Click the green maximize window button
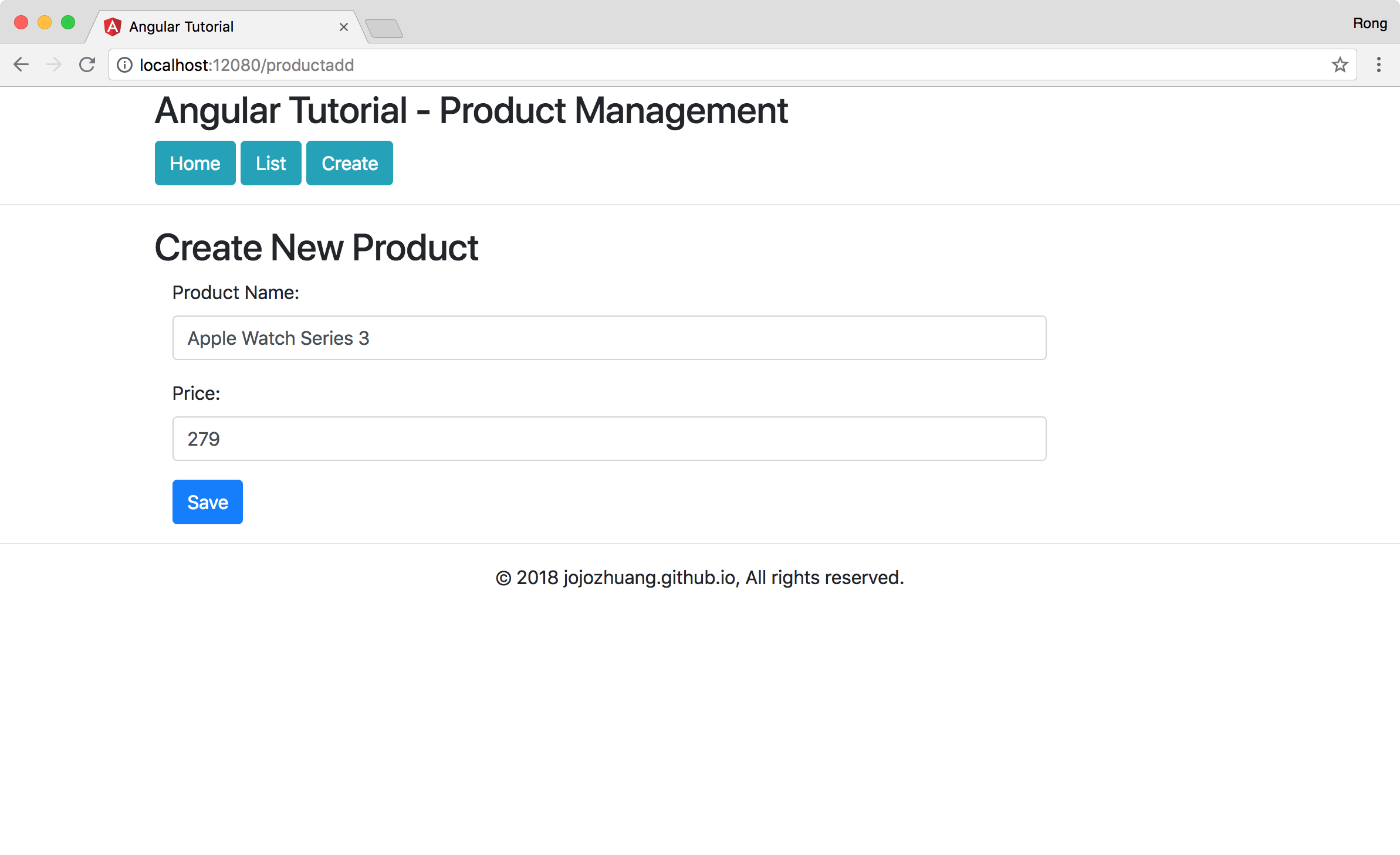The height and width of the screenshot is (855, 1400). (68, 22)
